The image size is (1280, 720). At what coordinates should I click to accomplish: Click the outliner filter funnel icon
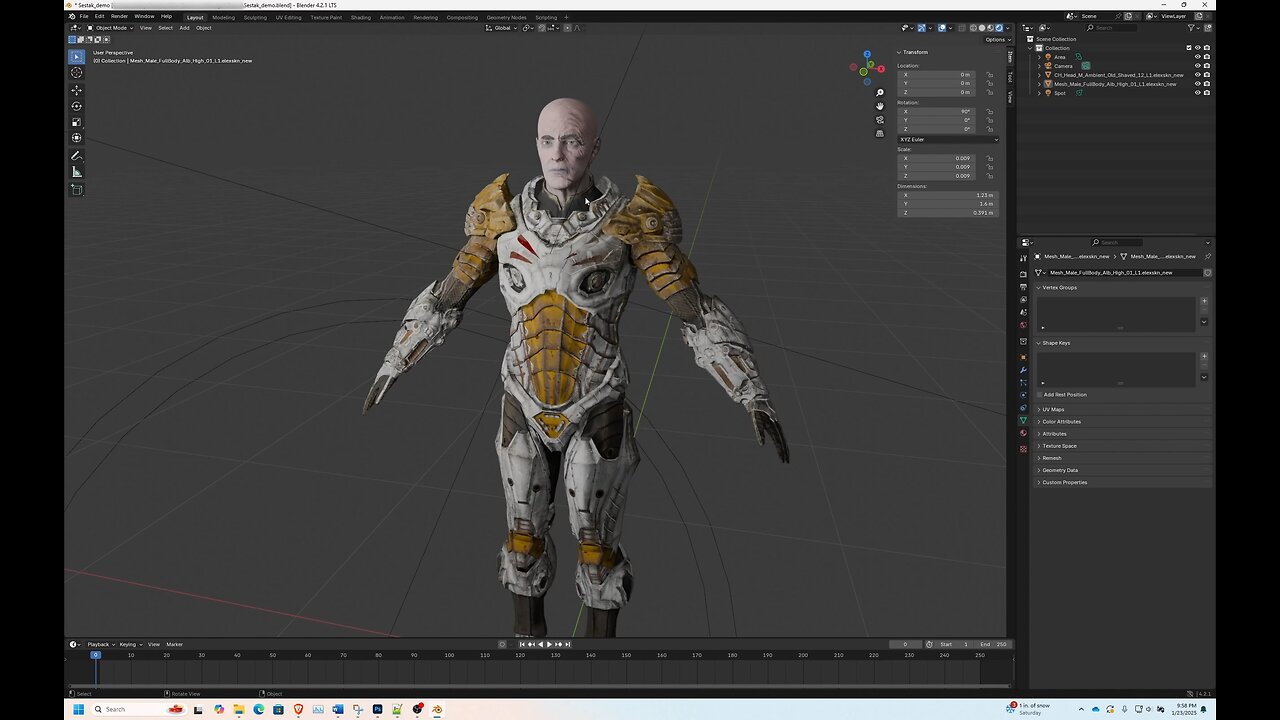click(1192, 27)
